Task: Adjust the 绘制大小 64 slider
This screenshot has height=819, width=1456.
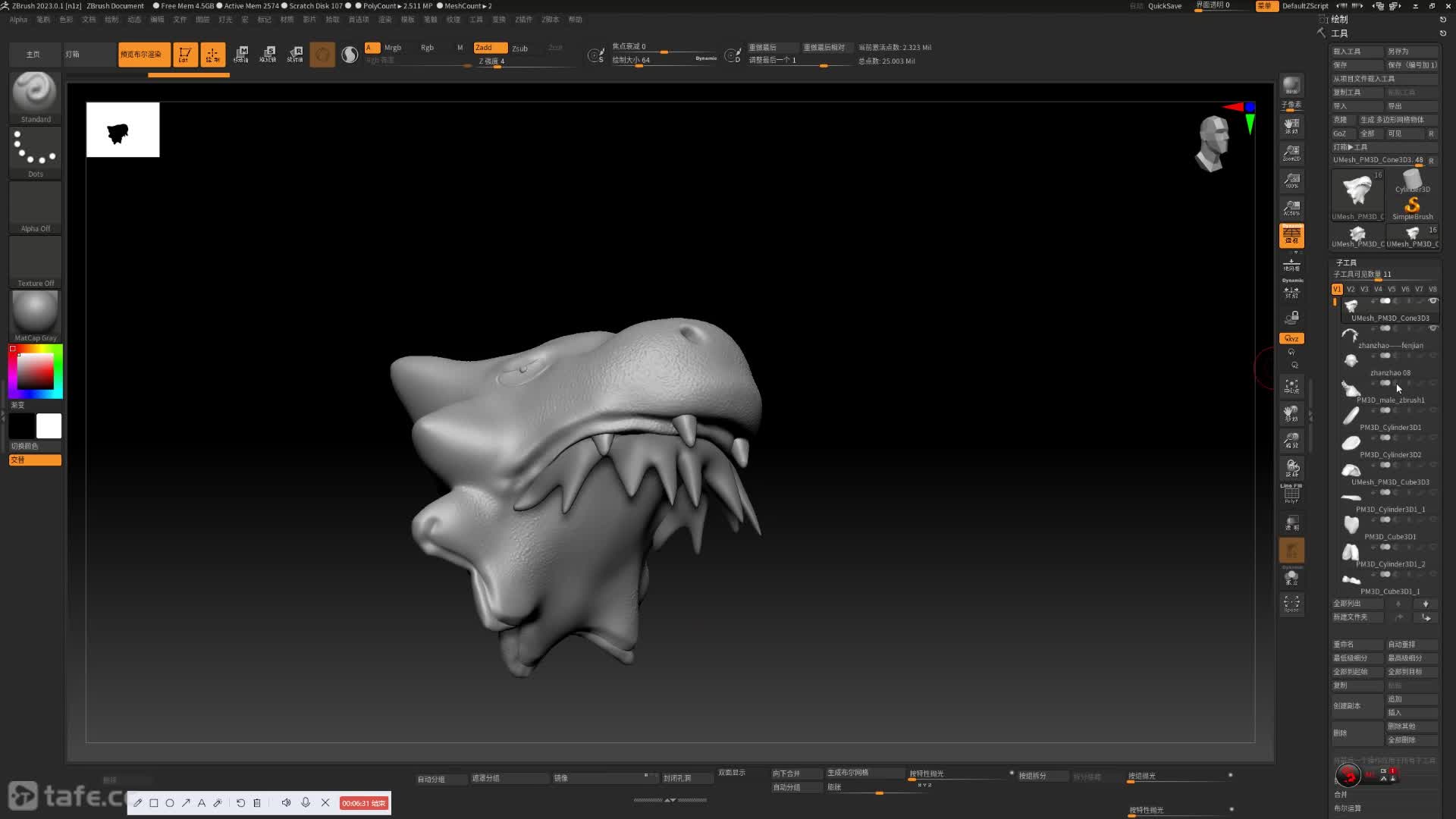Action: point(664,61)
